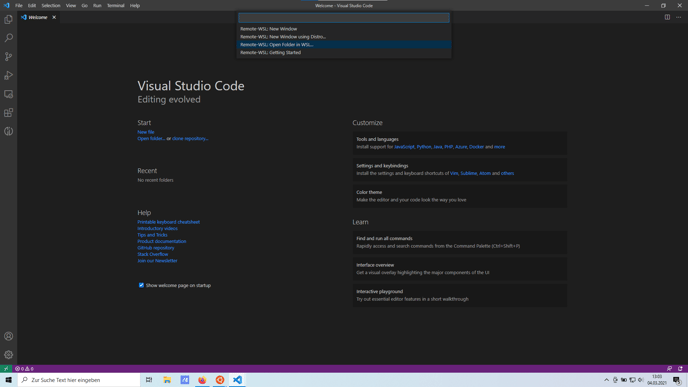The height and width of the screenshot is (387, 688).
Task: Choose Remote-WSL: Getting Started
Action: click(344, 53)
